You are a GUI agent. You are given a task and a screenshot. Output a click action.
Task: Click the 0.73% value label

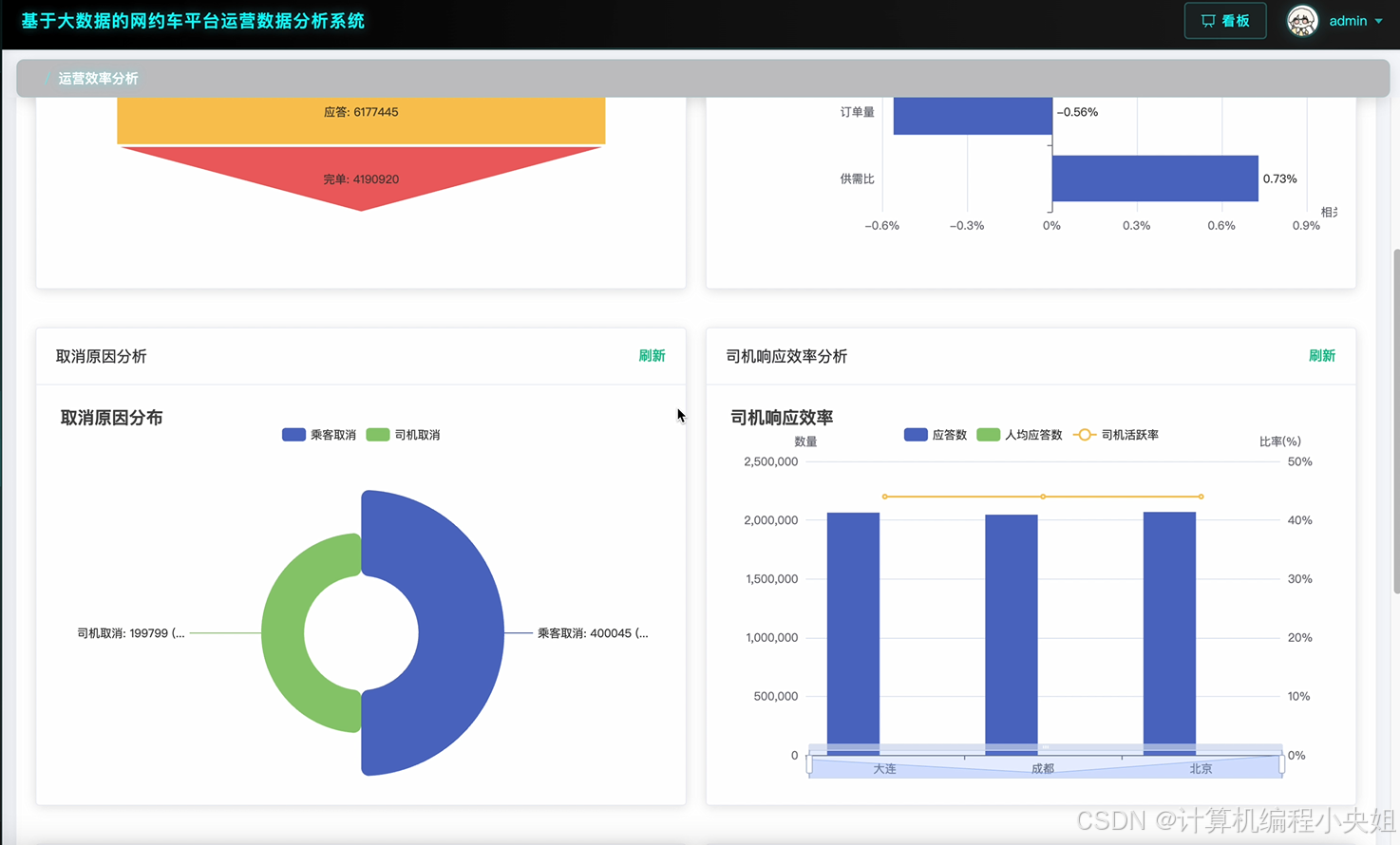[1279, 178]
